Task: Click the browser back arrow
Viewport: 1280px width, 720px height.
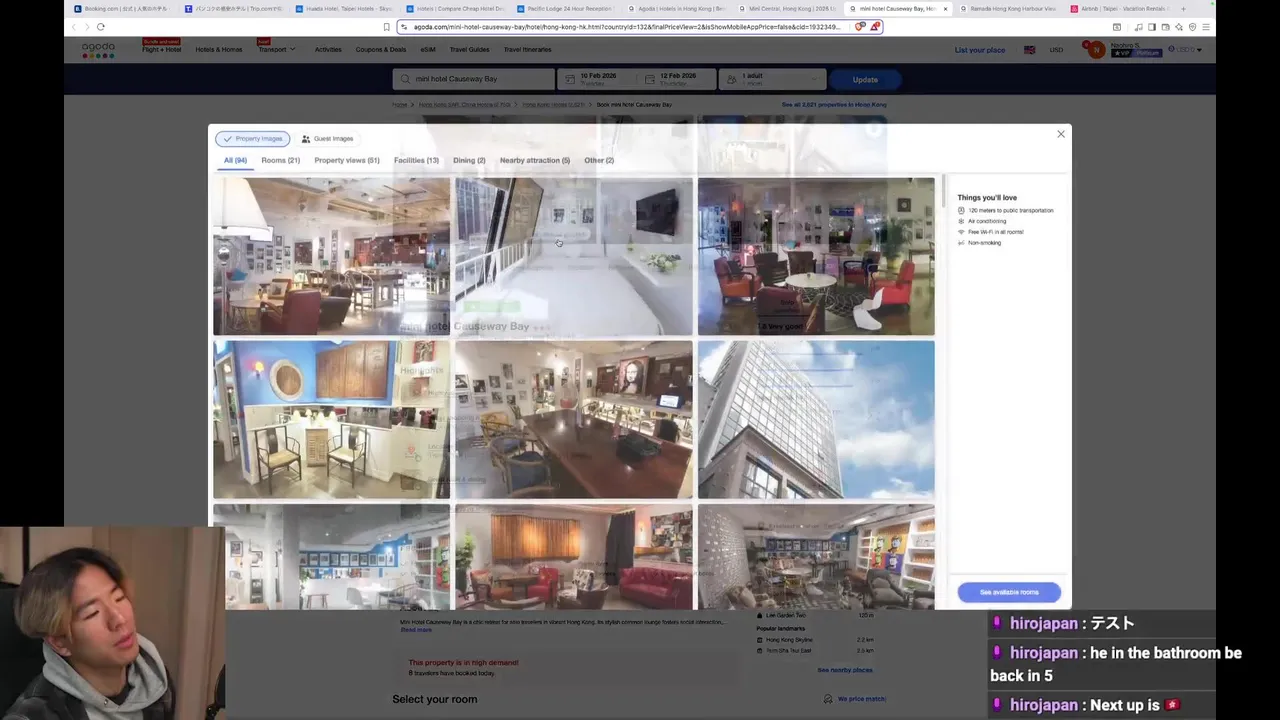Action: (73, 27)
